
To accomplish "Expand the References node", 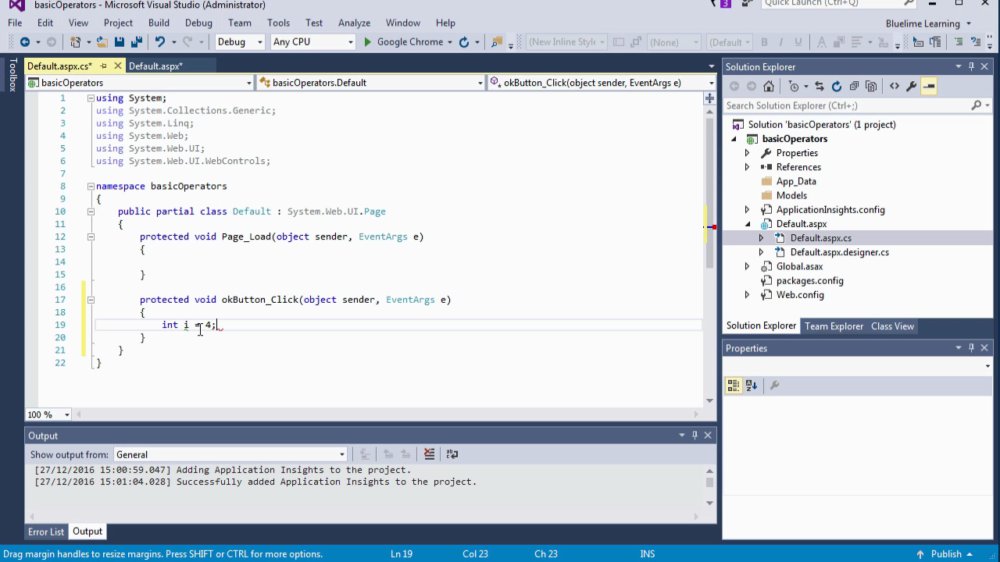I will [747, 167].
